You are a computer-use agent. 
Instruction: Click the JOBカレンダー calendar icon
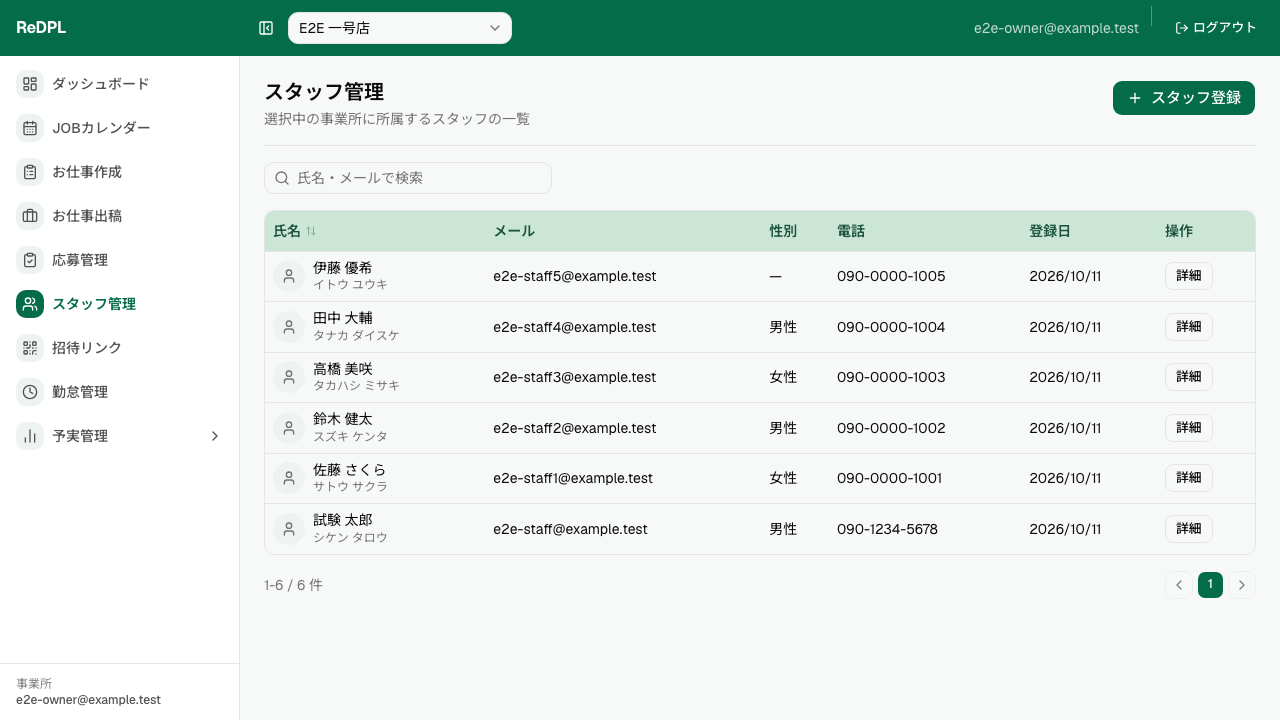click(30, 128)
